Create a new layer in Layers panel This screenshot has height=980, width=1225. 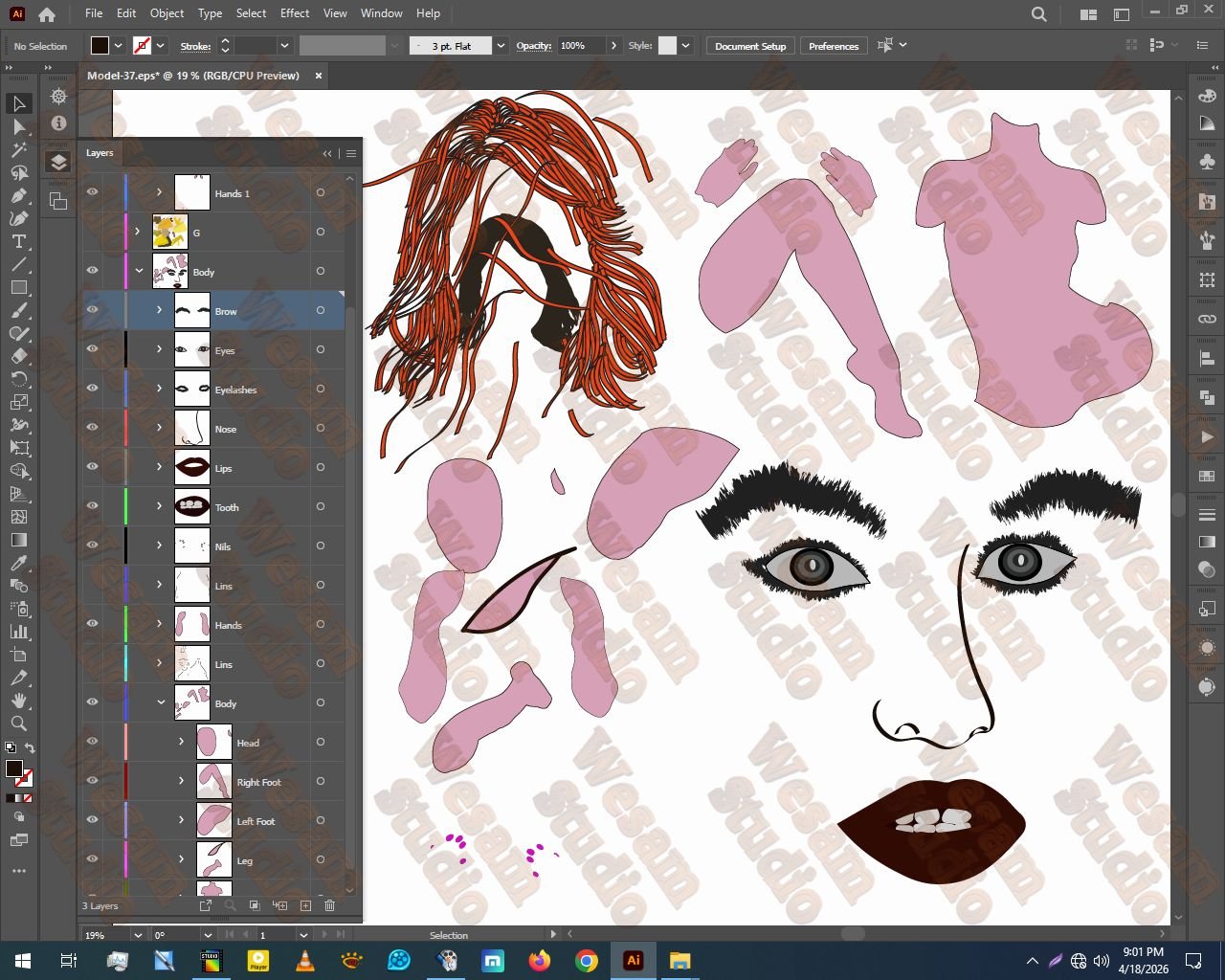click(305, 905)
